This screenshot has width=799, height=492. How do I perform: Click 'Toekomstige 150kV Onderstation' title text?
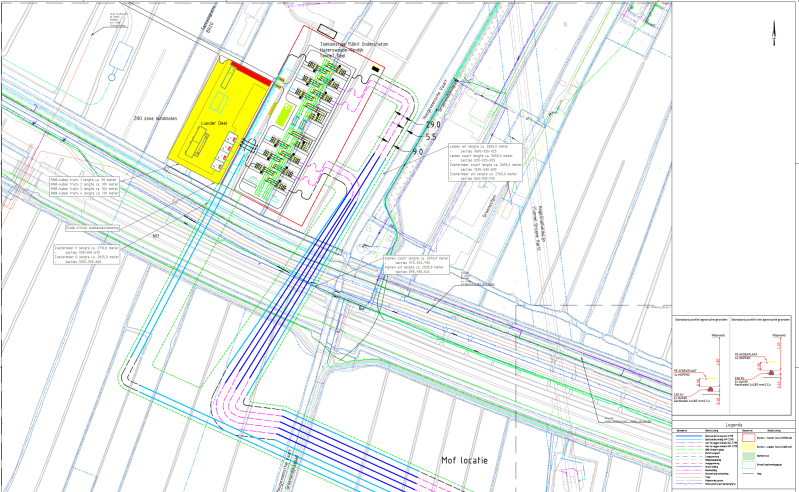coord(354,44)
